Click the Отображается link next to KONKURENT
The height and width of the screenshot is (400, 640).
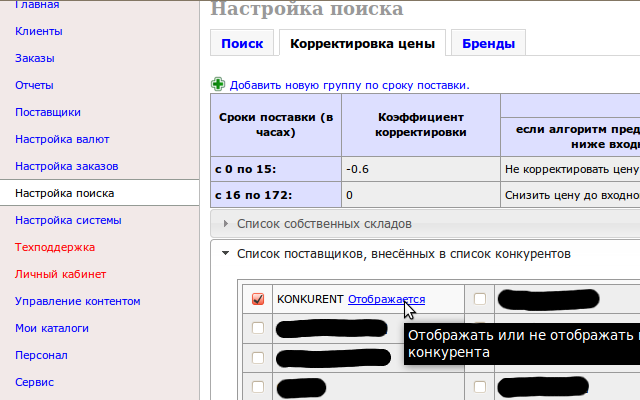pos(386,299)
